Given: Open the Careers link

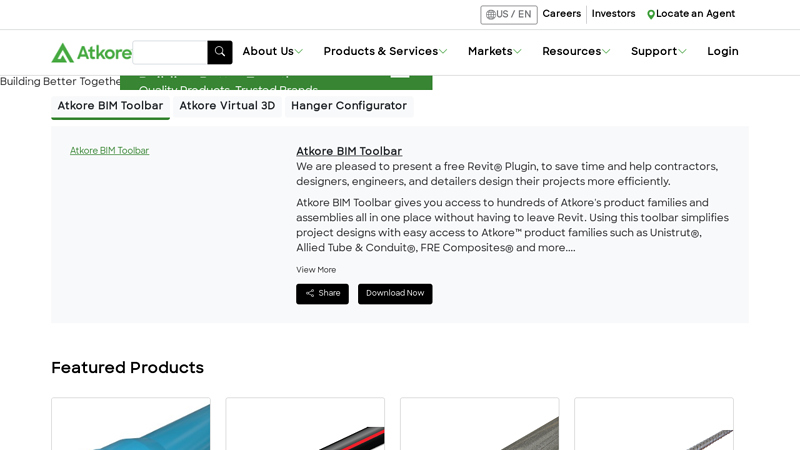Looking at the screenshot, I should click(x=561, y=14).
